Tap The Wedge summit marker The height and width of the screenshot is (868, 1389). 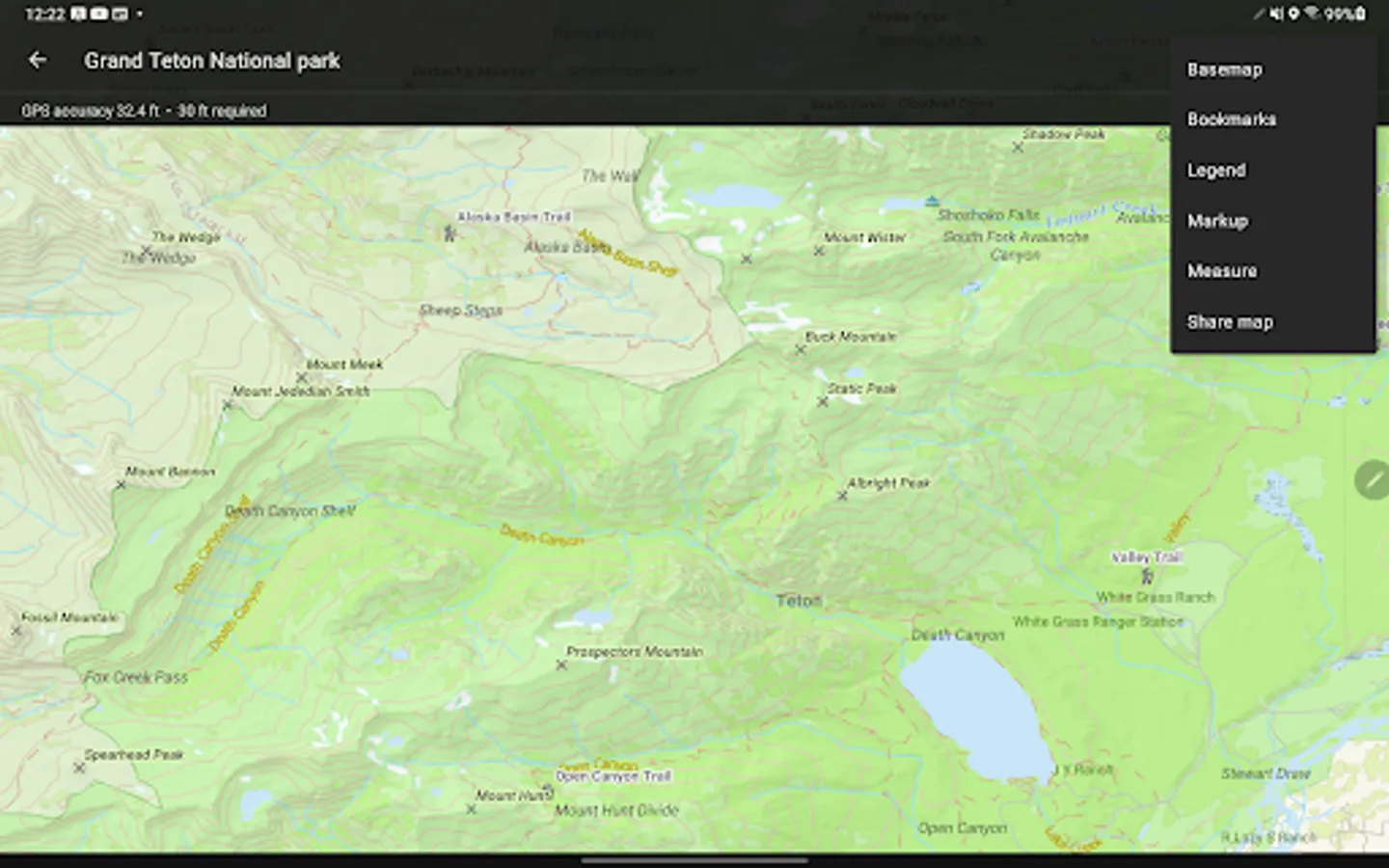147,251
